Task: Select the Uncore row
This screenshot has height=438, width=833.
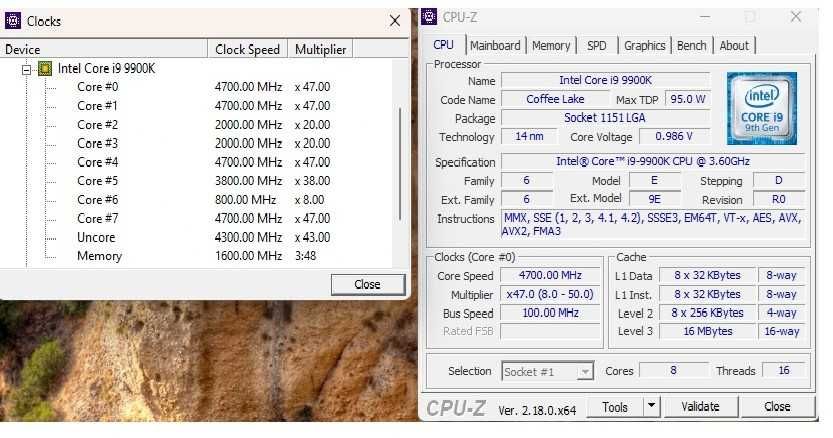Action: click(96, 238)
